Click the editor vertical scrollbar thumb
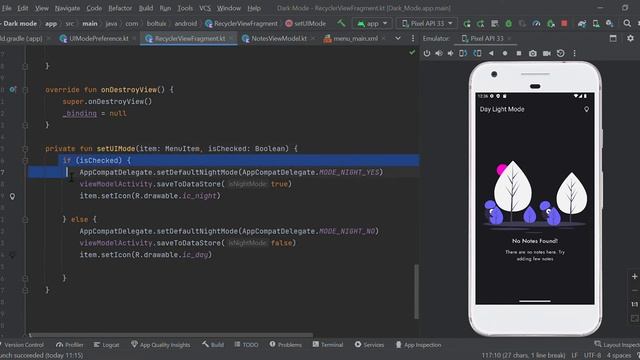The width and height of the screenshot is (640, 360). 416,291
